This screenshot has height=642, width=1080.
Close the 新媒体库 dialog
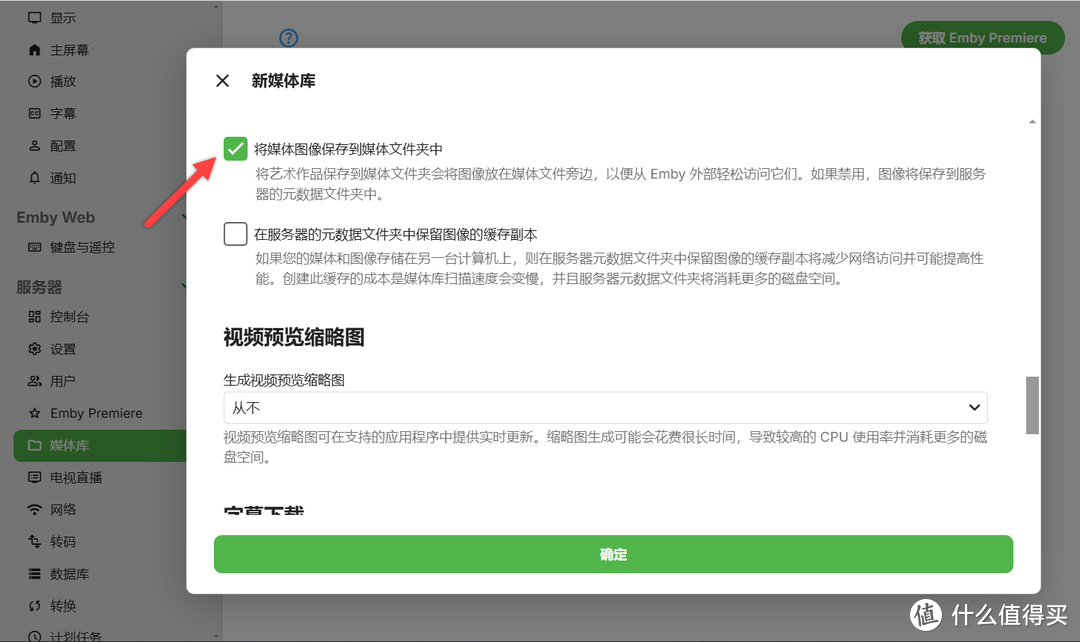[x=222, y=81]
